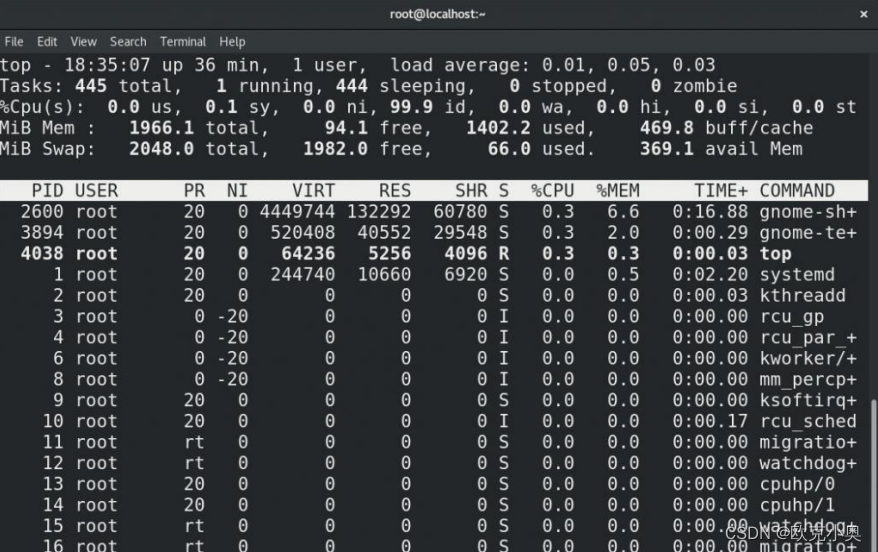This screenshot has height=552, width=878.
Task: Select the cpuhp/1 process command
Action: (797, 505)
